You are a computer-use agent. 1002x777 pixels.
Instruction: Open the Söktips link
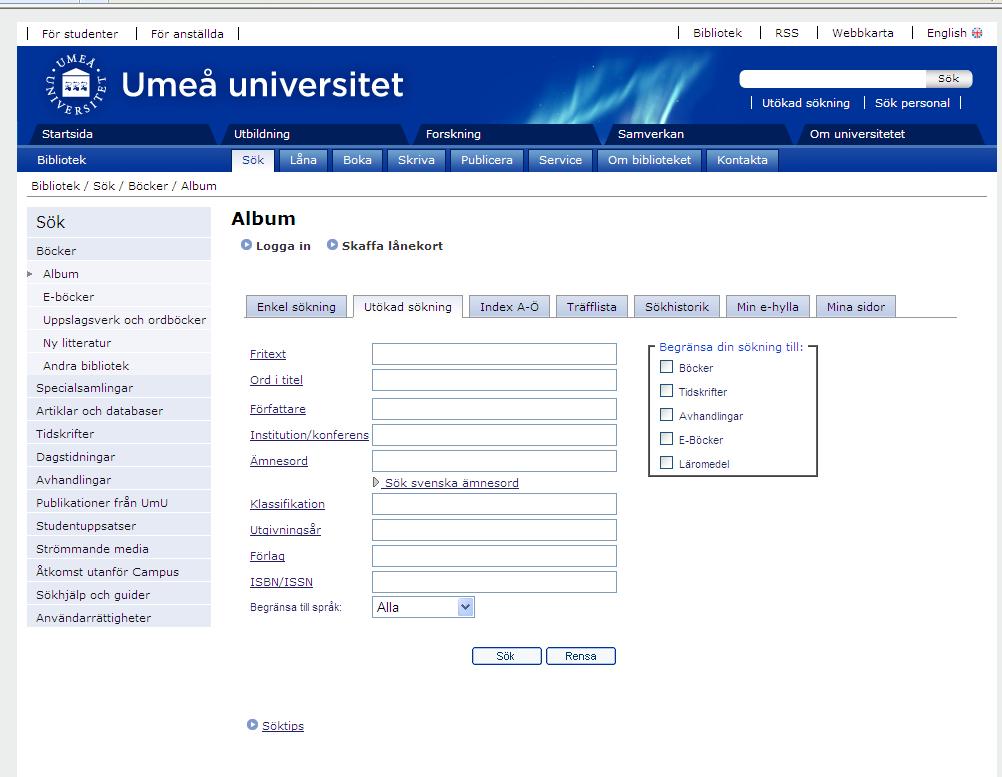click(x=283, y=726)
